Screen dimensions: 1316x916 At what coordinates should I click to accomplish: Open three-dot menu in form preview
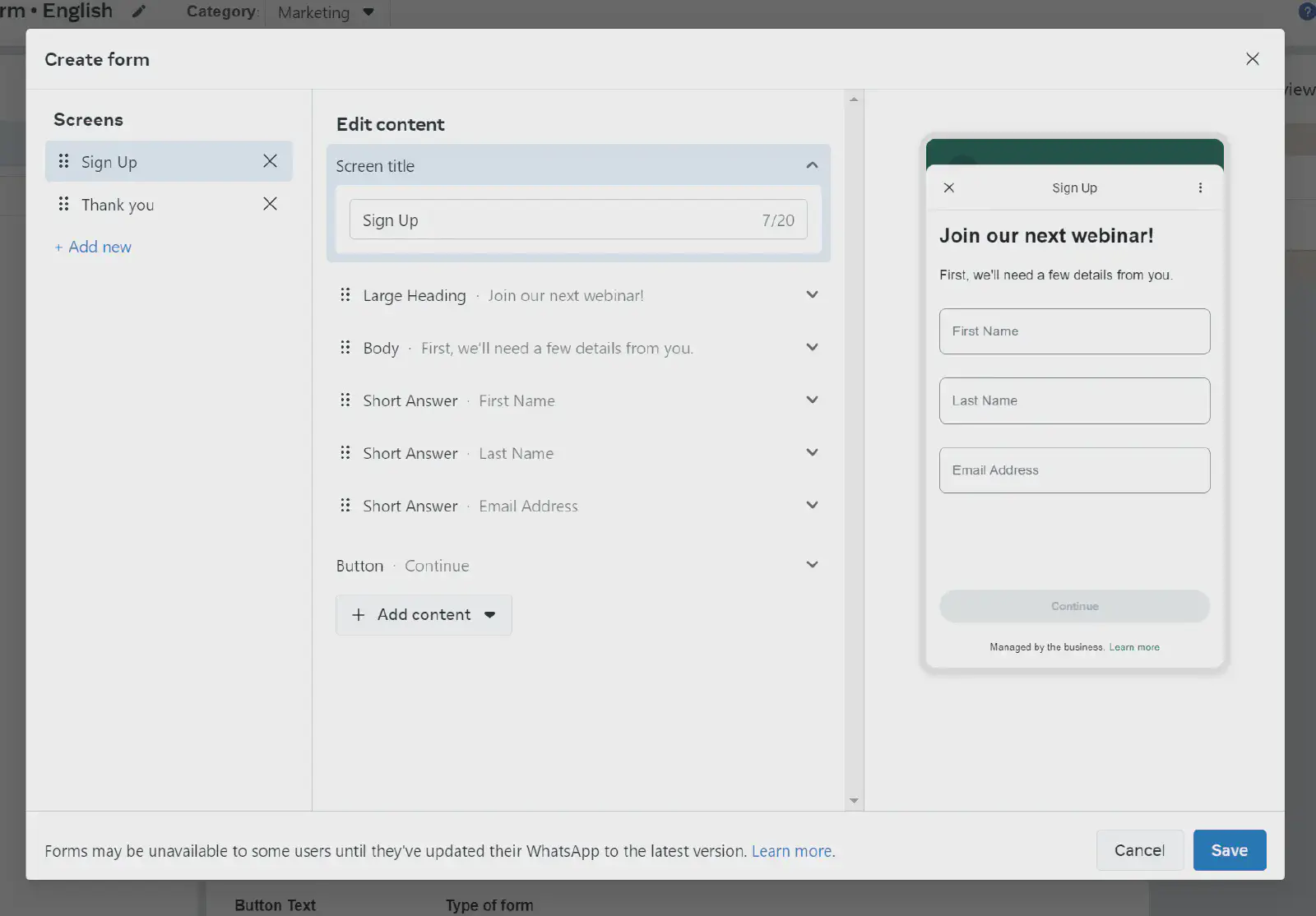coord(1200,187)
